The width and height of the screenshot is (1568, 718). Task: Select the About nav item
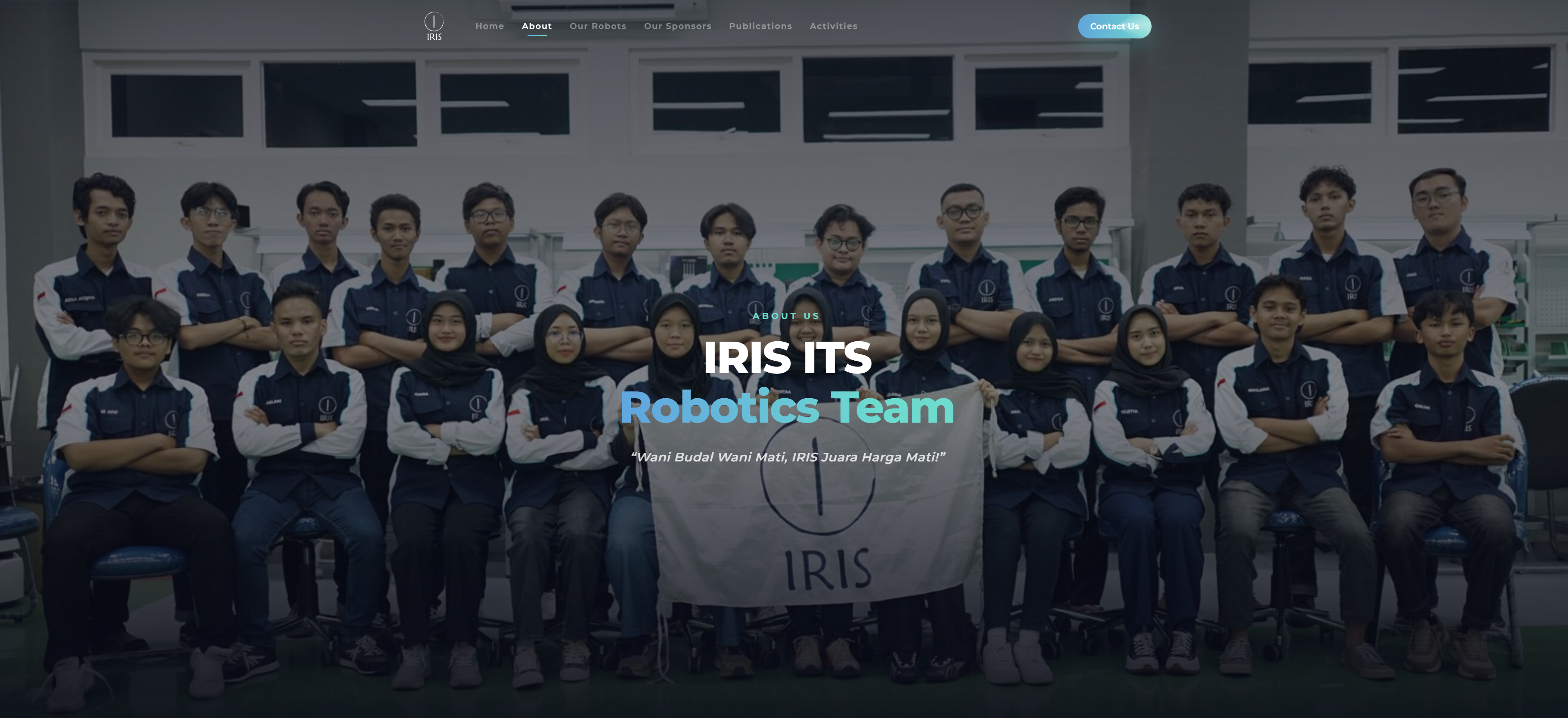537,26
